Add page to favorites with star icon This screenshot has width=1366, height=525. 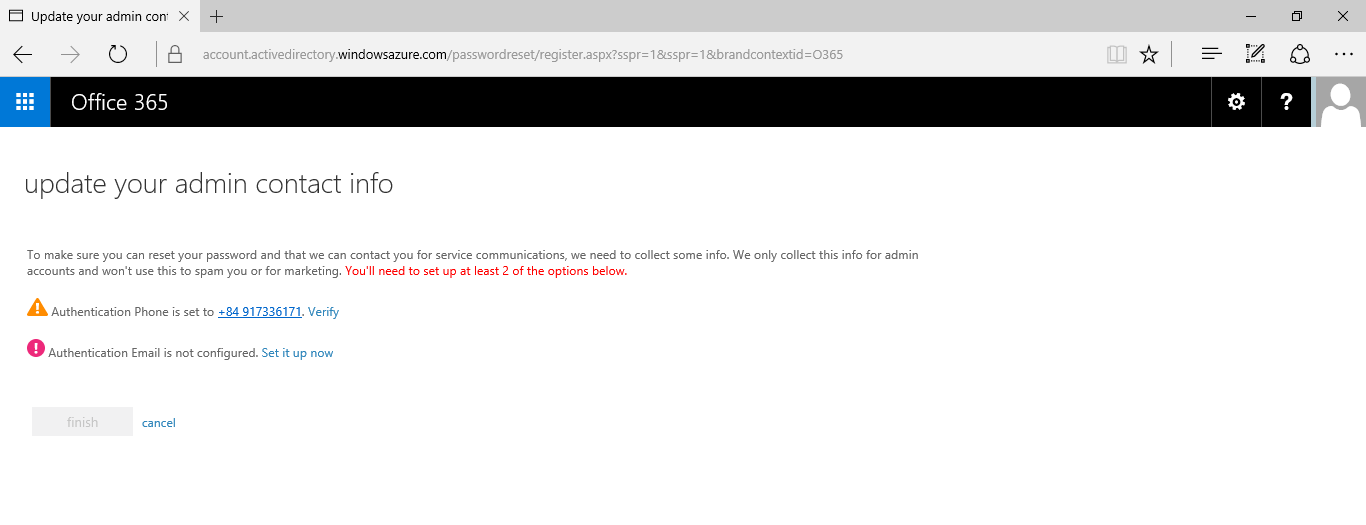(1149, 55)
